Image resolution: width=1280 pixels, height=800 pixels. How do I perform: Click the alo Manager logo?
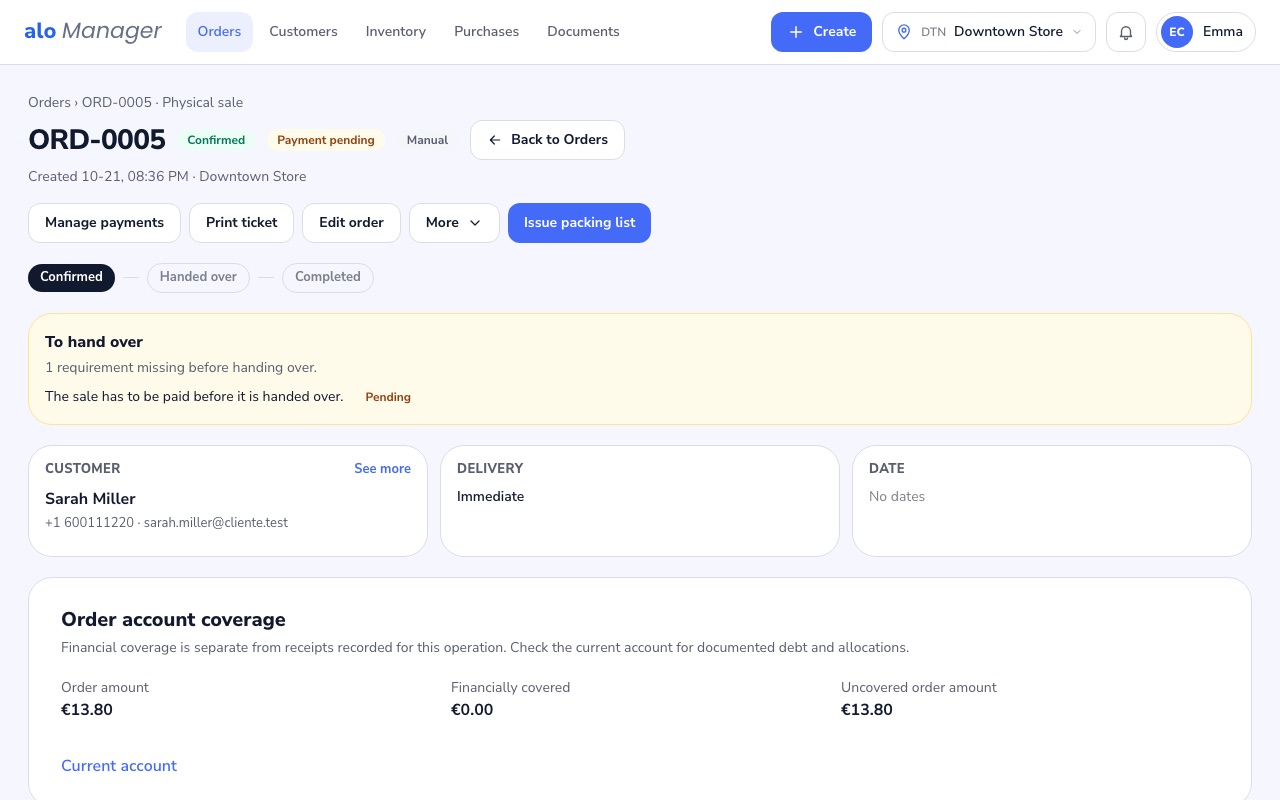(x=93, y=31)
